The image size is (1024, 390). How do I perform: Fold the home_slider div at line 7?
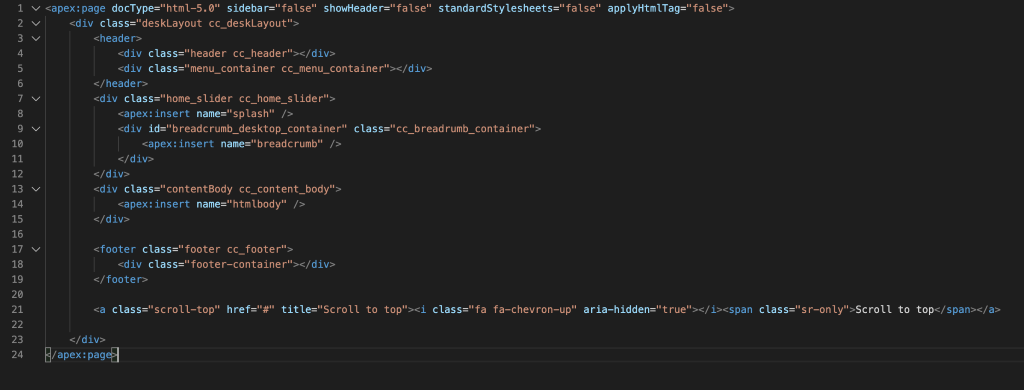pos(36,99)
